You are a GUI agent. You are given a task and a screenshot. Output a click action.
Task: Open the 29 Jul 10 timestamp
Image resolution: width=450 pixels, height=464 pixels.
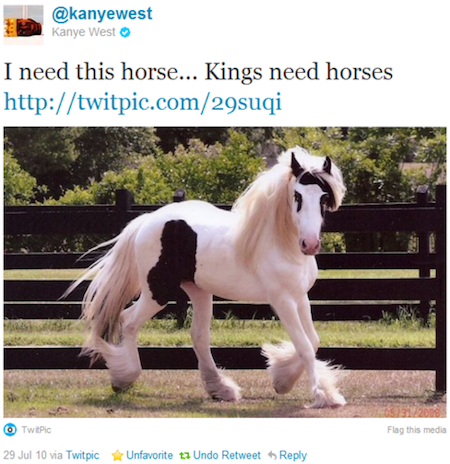[25, 455]
